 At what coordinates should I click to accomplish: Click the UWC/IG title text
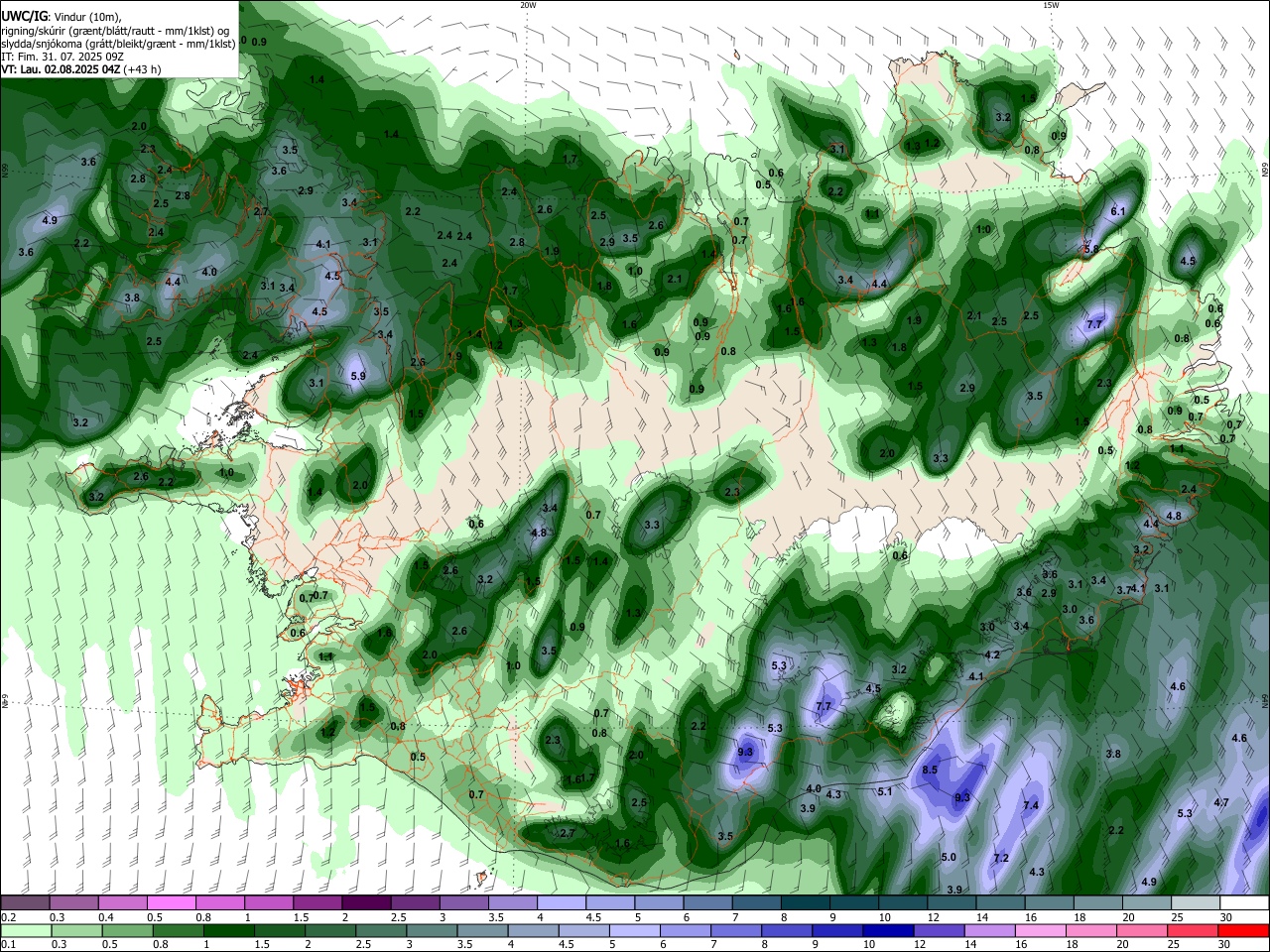coord(24,16)
